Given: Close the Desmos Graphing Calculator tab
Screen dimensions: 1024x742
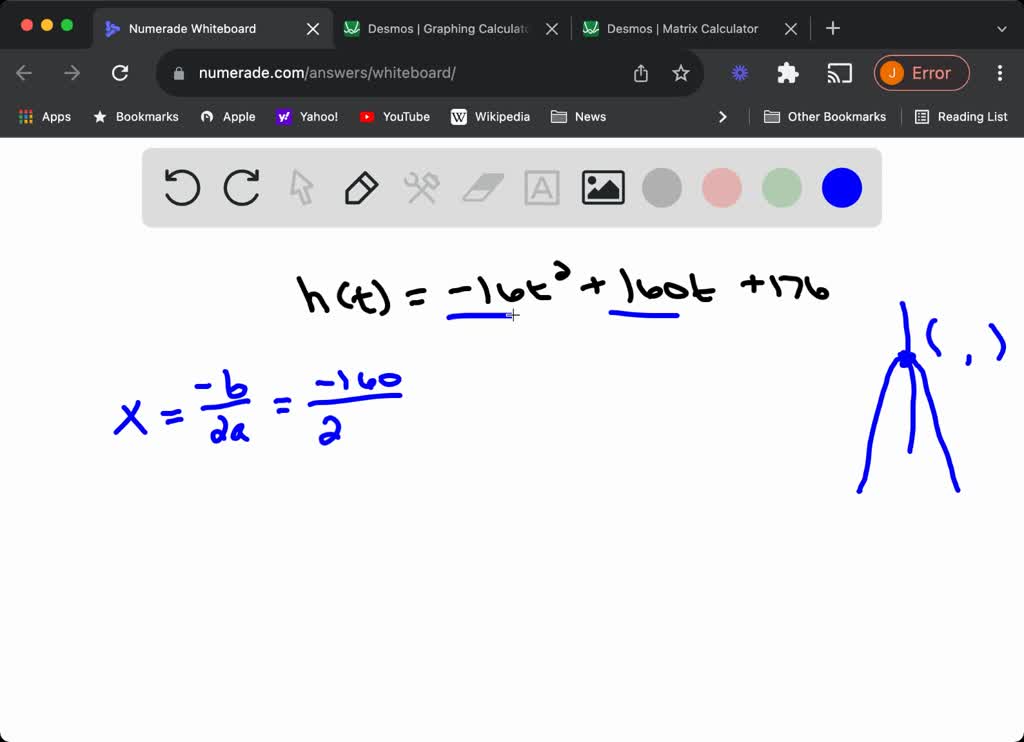Looking at the screenshot, I should coord(552,29).
